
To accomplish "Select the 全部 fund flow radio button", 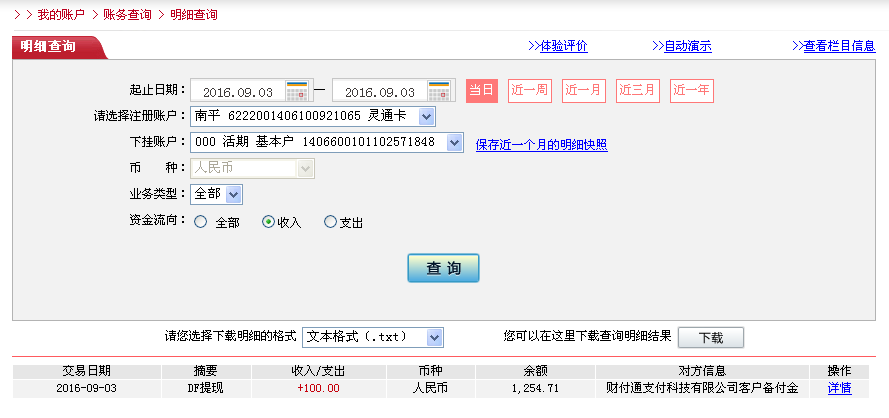I will click(201, 222).
